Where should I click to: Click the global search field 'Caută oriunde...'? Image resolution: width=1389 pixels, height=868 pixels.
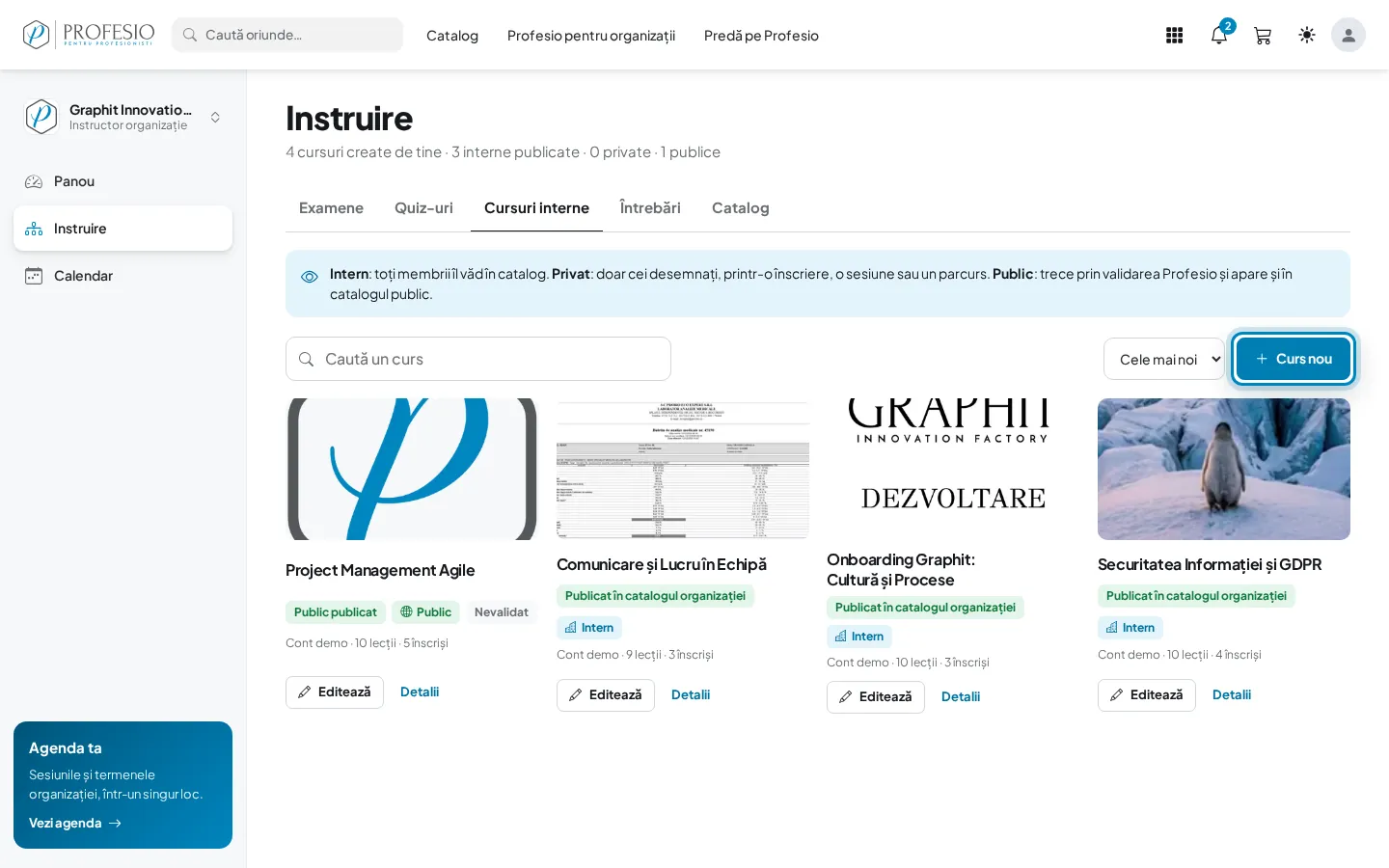[x=287, y=35]
